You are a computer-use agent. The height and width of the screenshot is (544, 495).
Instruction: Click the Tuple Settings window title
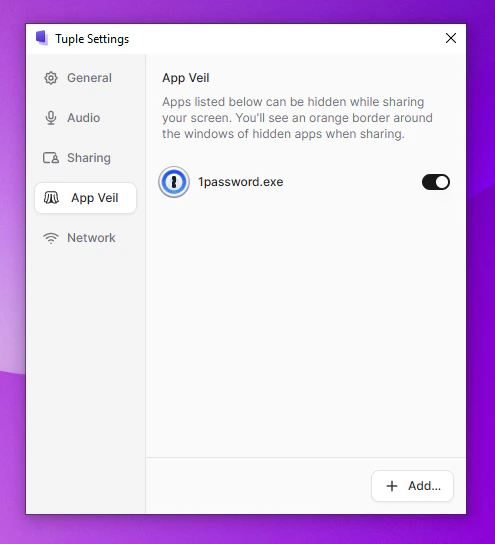(x=92, y=39)
